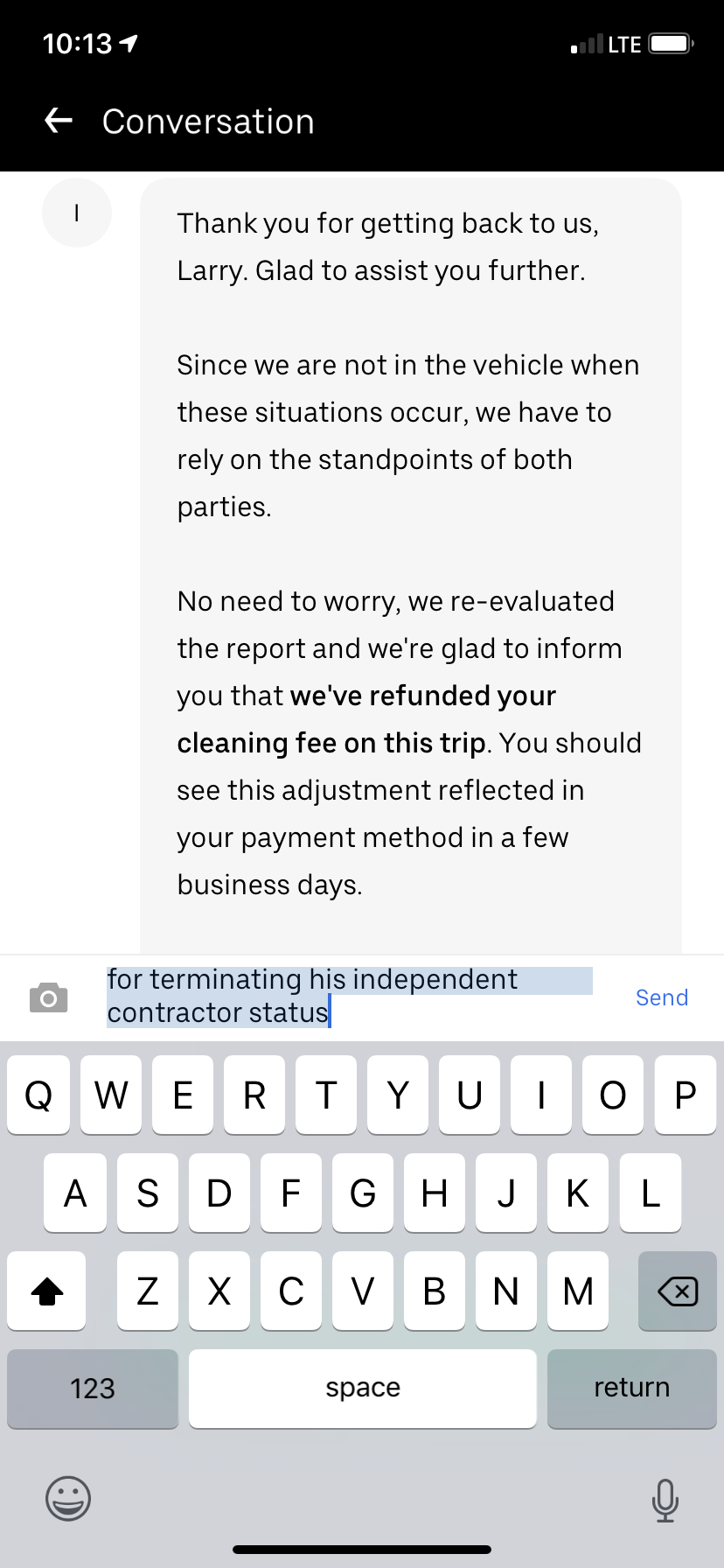This screenshot has height=1568, width=724.
Task: Tap the battery indicator in status bar
Action: (671, 44)
